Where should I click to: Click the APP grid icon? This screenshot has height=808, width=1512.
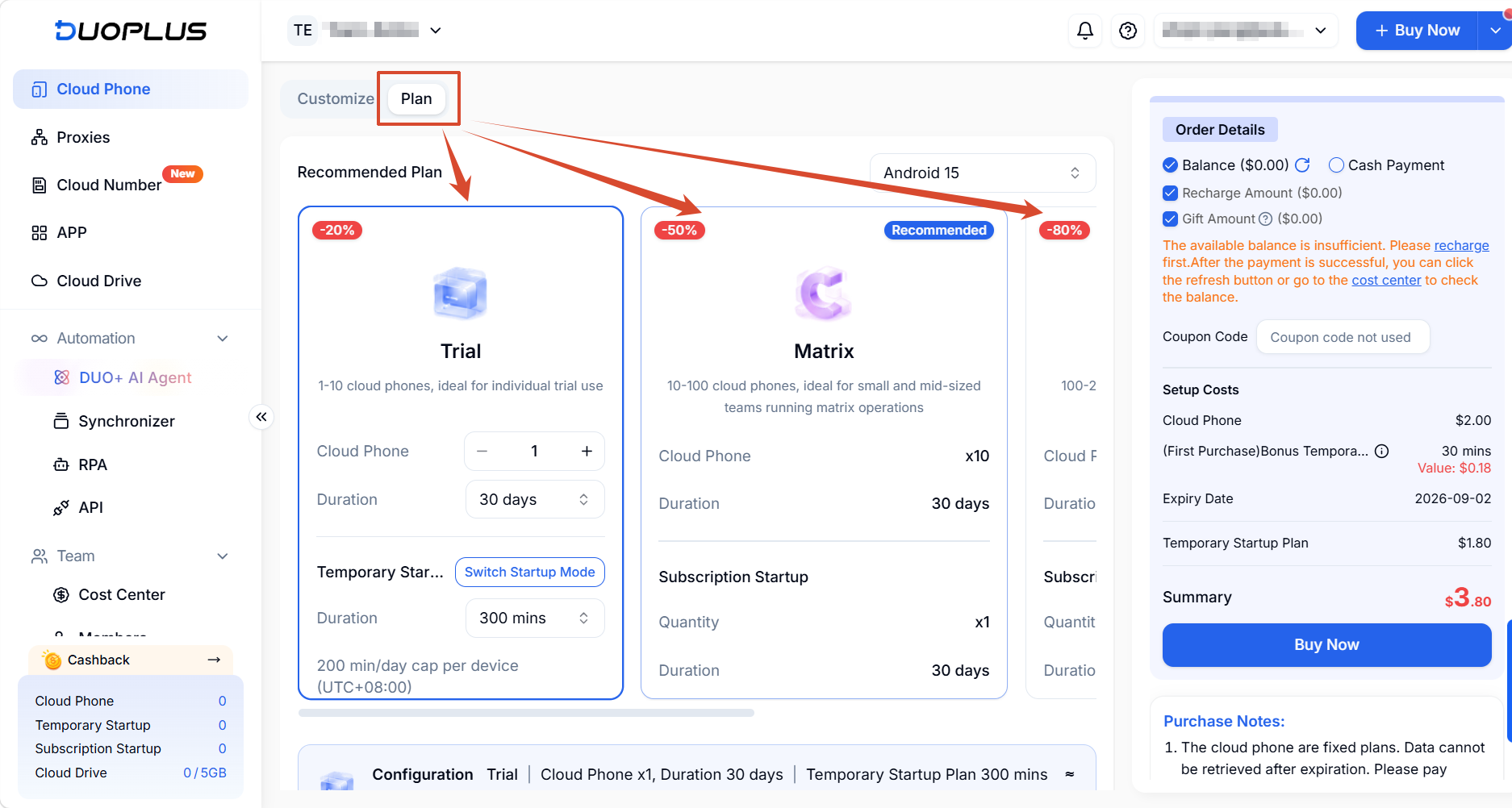pyautogui.click(x=39, y=233)
